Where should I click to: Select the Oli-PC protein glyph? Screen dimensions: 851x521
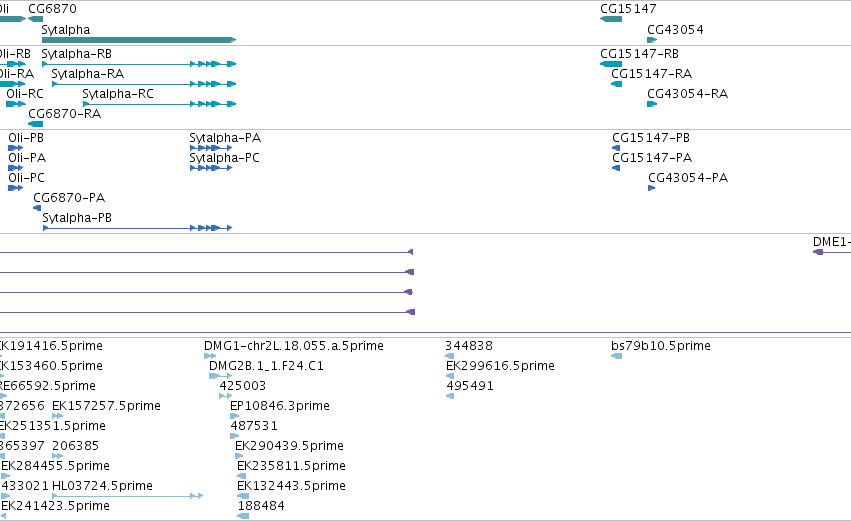pos(15,188)
